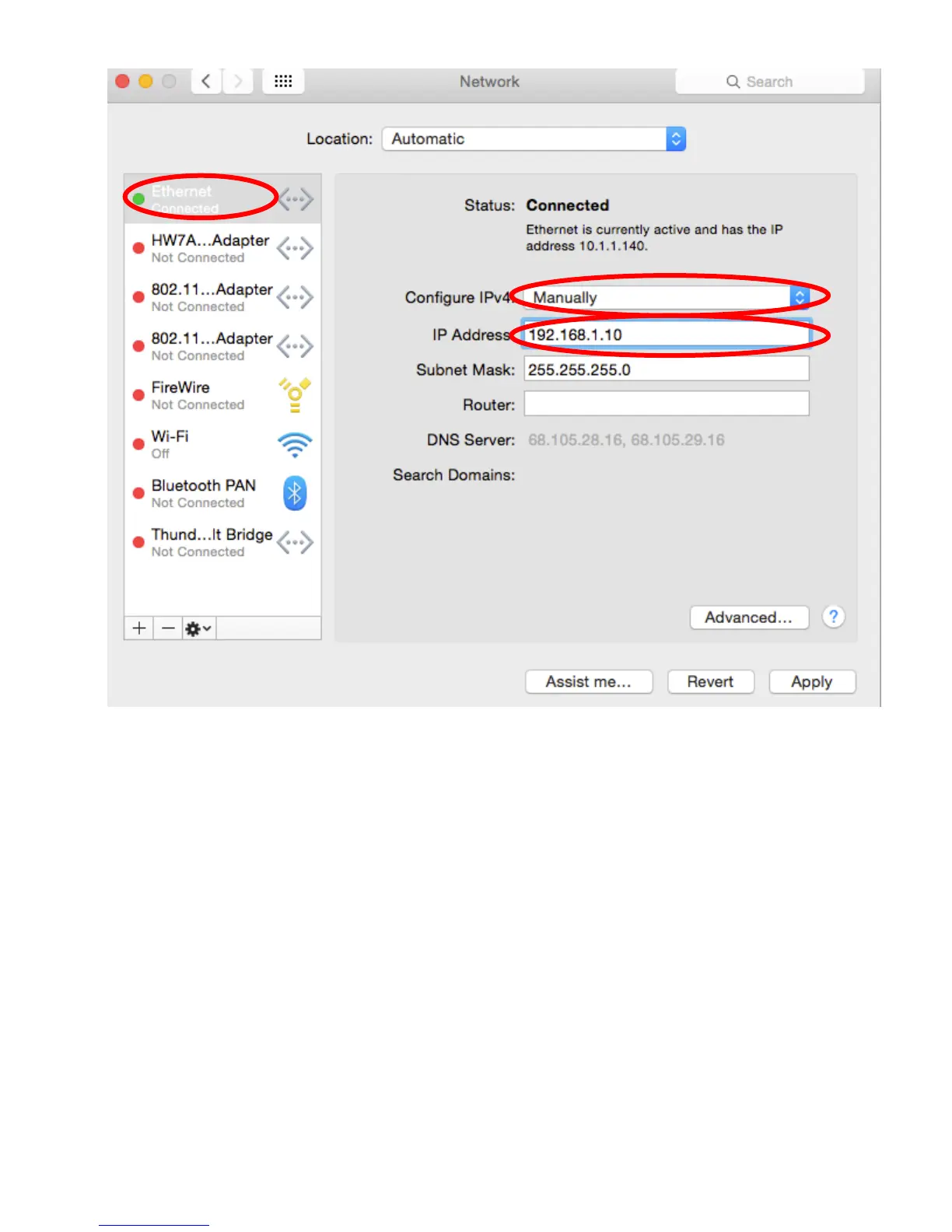952x1232 pixels.
Task: Select the Bluetooth PAN service
Action: [222, 493]
